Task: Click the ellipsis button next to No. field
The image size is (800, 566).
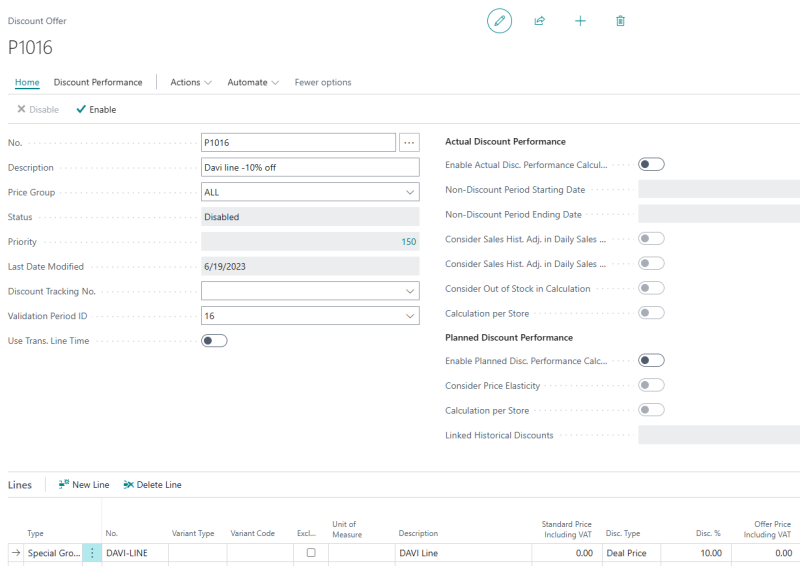Action: coord(409,143)
